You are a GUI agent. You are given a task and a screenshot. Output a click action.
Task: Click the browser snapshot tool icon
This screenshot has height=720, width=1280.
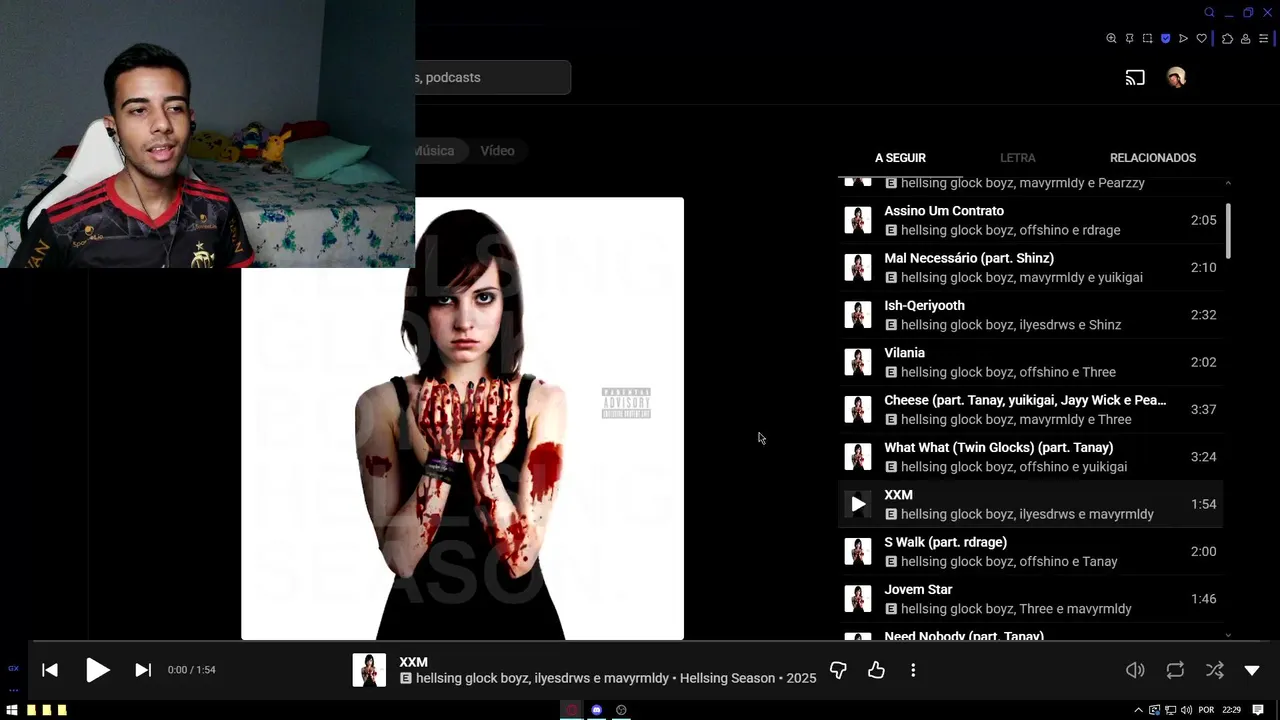pos(1147,39)
